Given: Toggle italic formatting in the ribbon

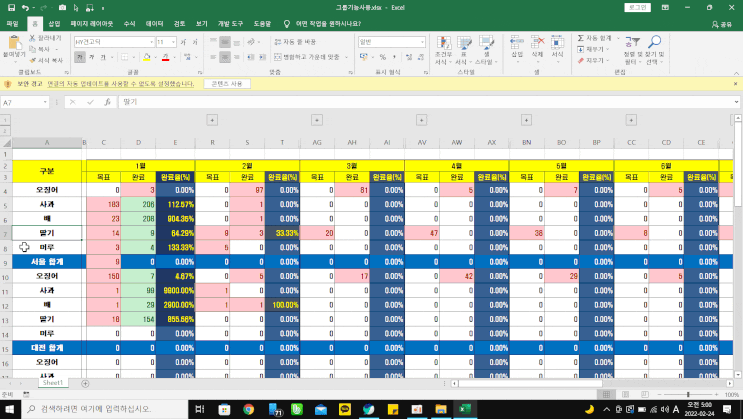Looking at the screenshot, I should tap(91, 57).
